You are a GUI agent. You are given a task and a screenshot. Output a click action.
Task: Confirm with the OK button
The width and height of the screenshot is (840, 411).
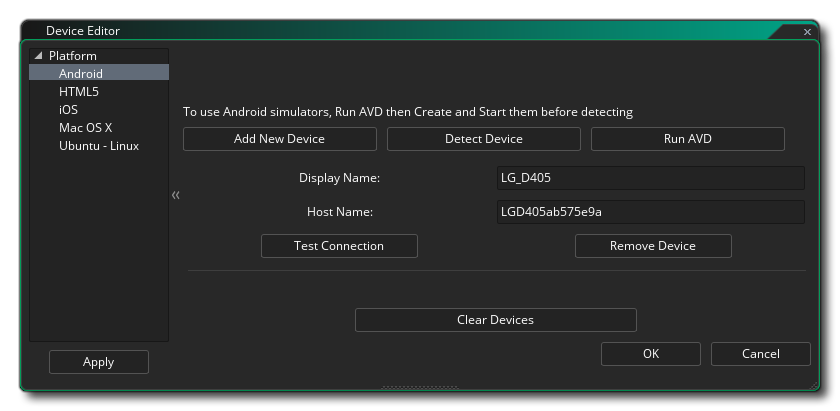click(x=650, y=354)
